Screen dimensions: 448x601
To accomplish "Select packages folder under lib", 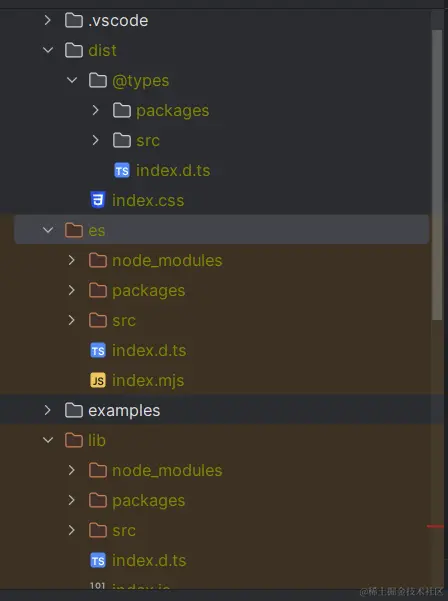I will click(148, 501).
